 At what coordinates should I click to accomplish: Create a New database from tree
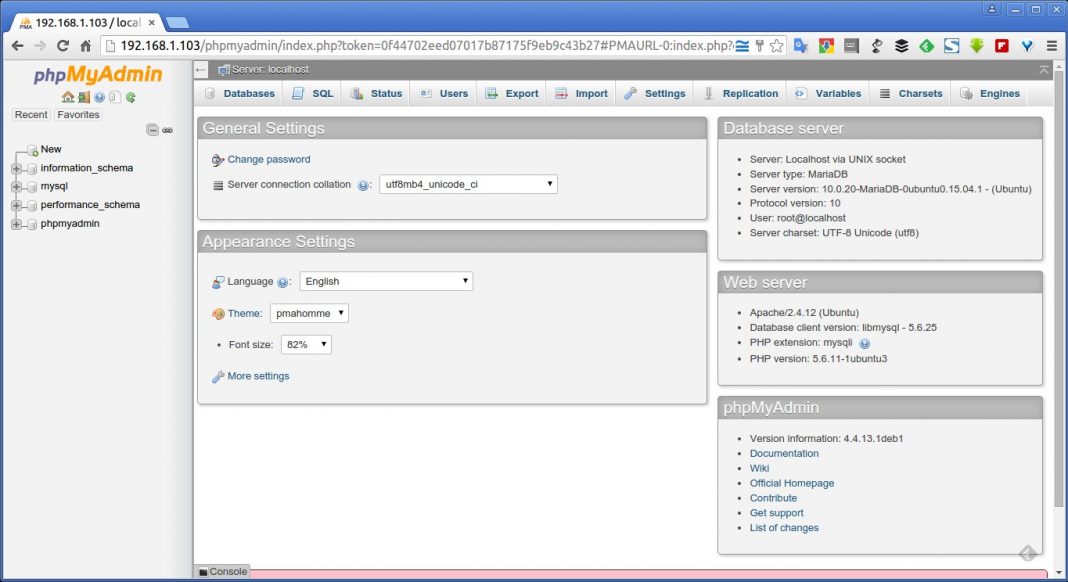coord(50,149)
